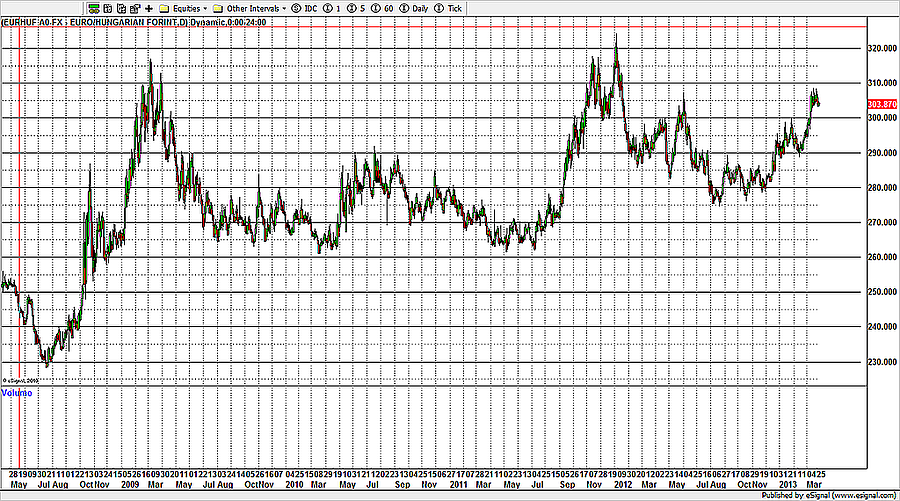Click the second toolbar icon next to the green chart icon

pos(107,7)
